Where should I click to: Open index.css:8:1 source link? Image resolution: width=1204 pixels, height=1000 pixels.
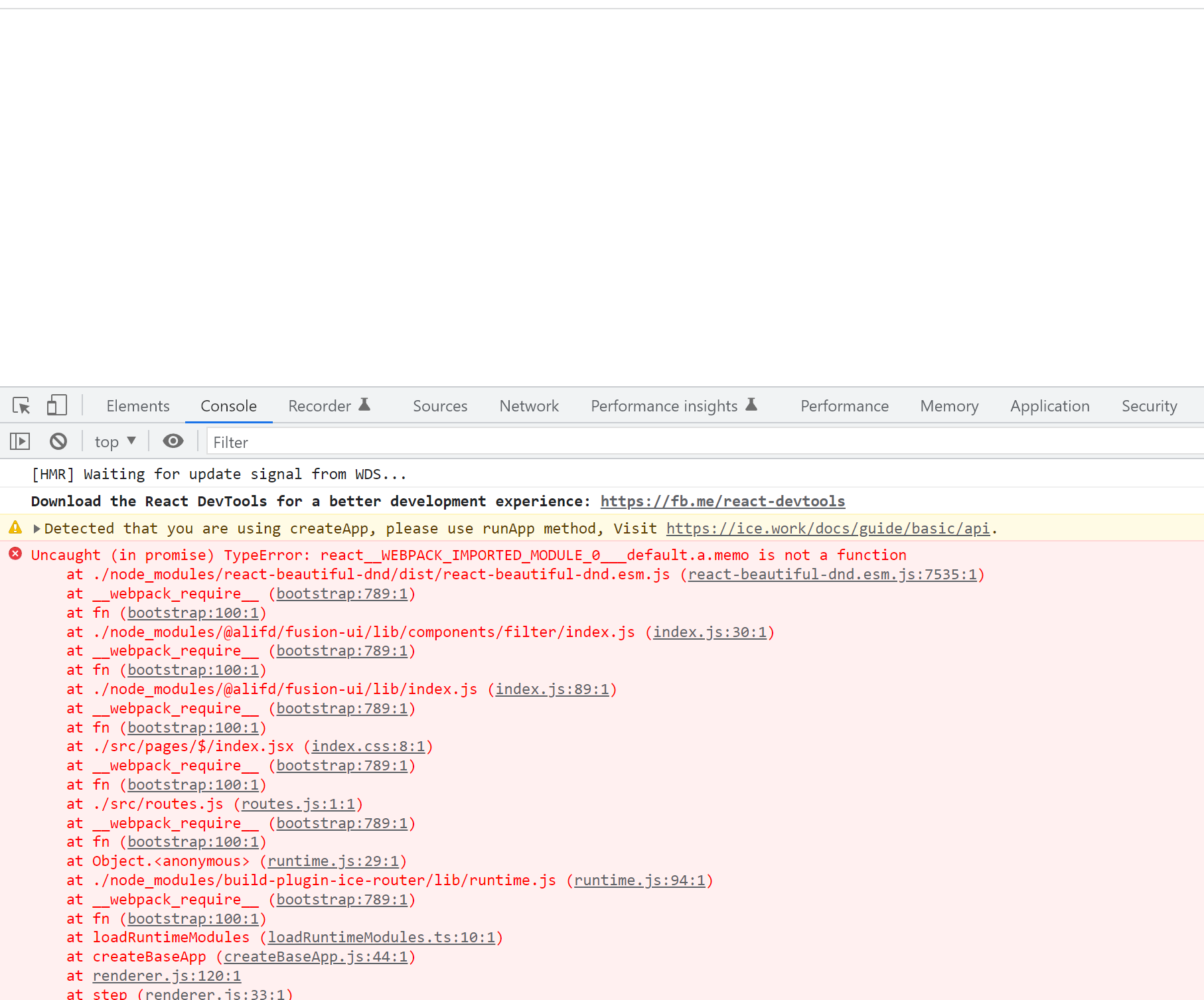[368, 747]
